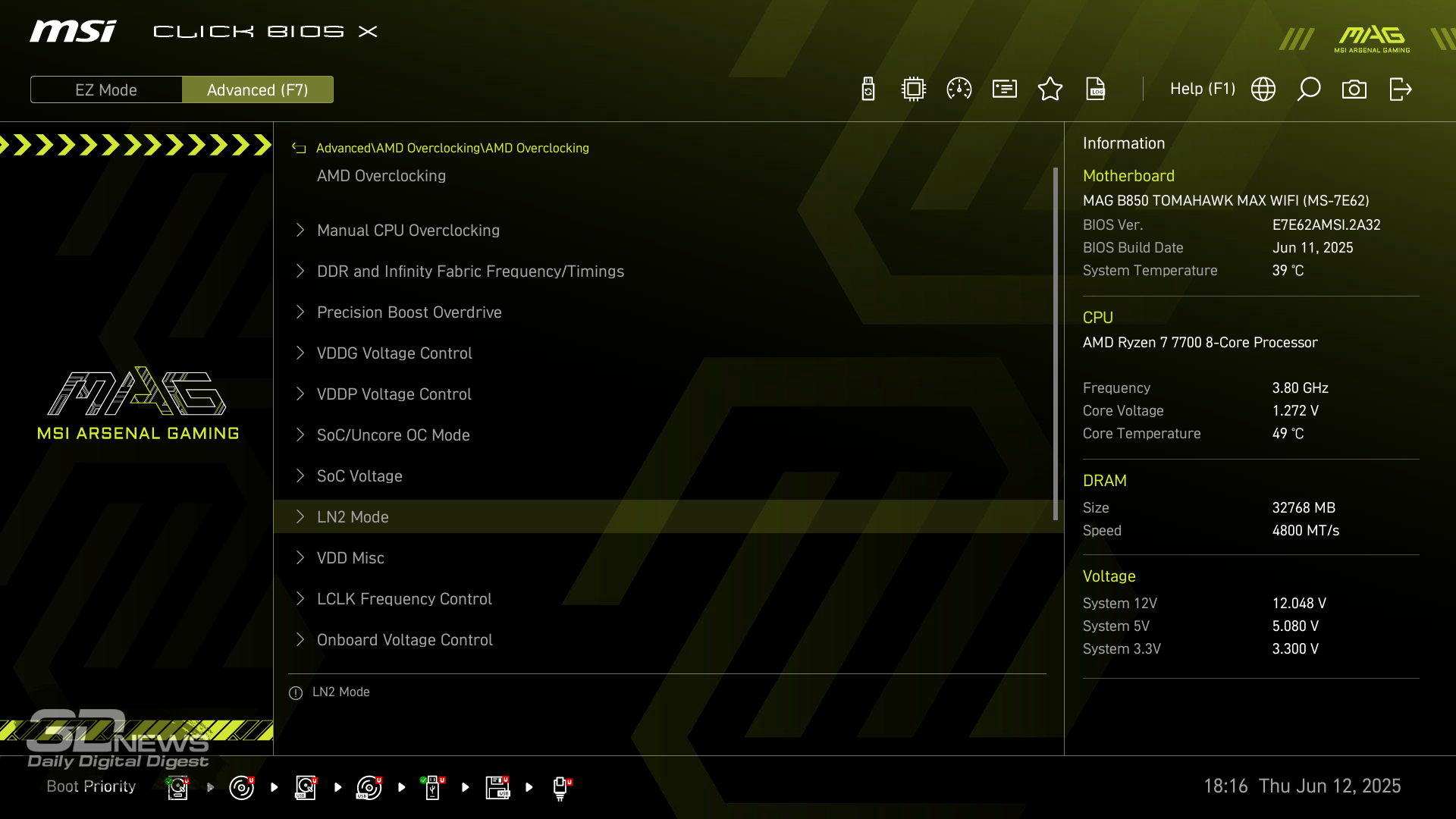Click the 3.80 GHz frequency value
This screenshot has width=1456, height=819.
point(1300,388)
